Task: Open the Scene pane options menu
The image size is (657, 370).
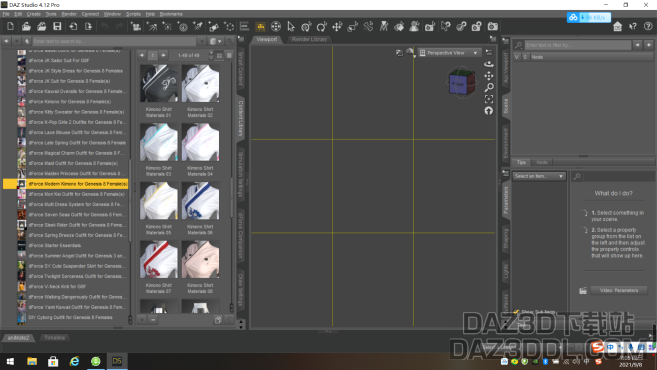Action: coord(506,41)
